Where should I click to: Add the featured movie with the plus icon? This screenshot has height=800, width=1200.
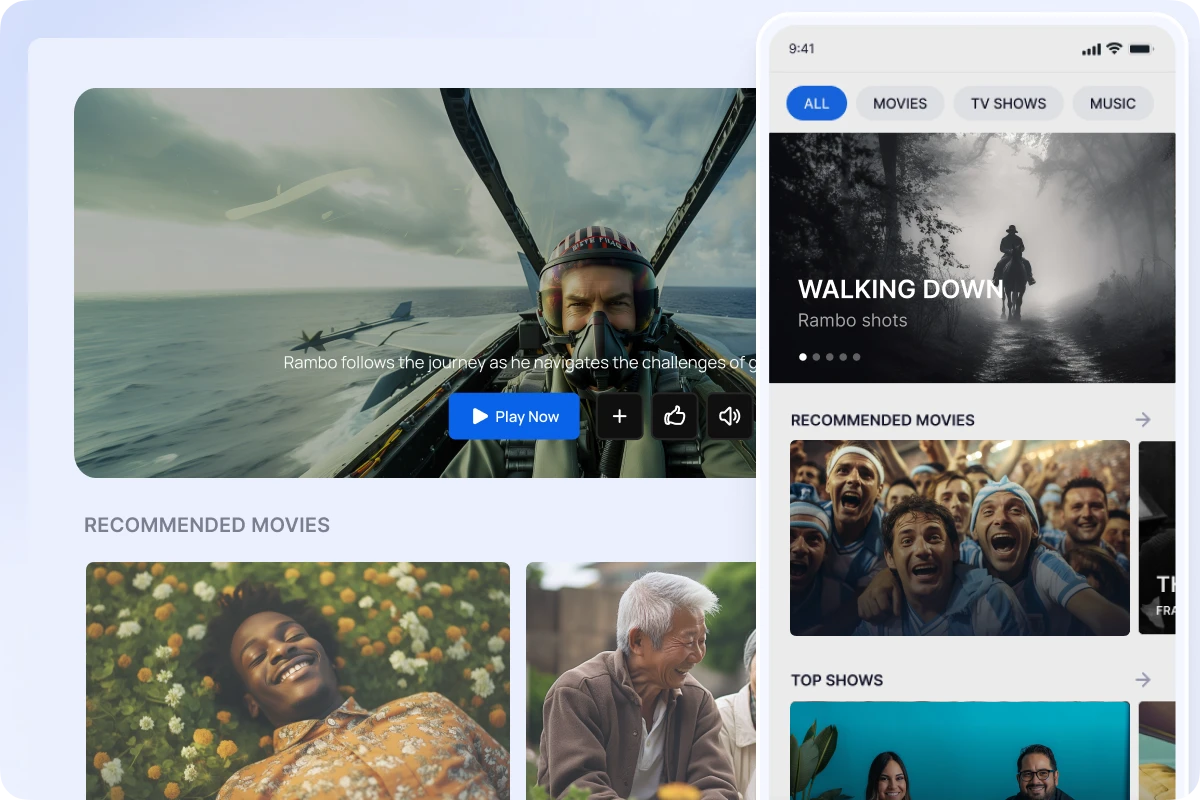620,416
